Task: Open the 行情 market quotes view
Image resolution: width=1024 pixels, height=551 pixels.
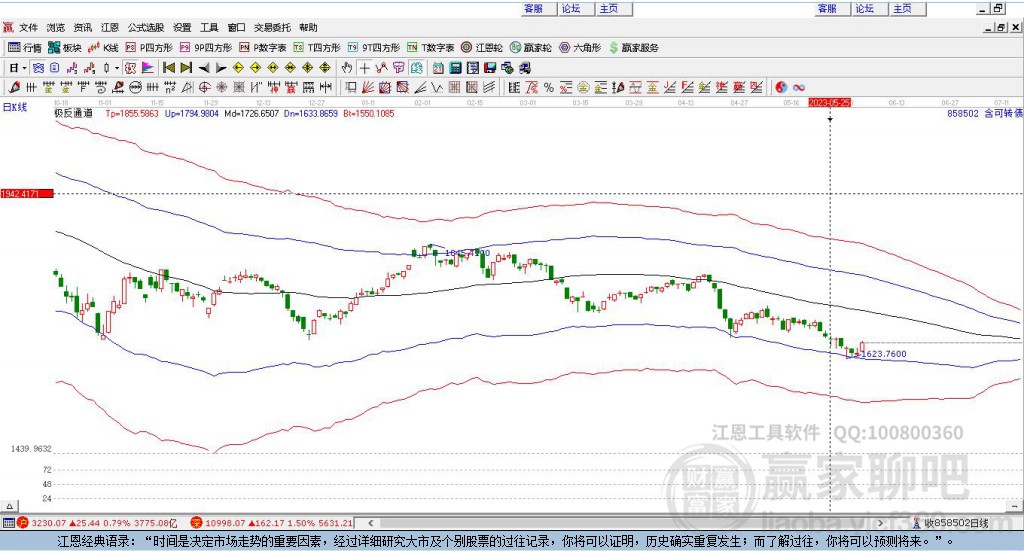Action: pyautogui.click(x=25, y=48)
